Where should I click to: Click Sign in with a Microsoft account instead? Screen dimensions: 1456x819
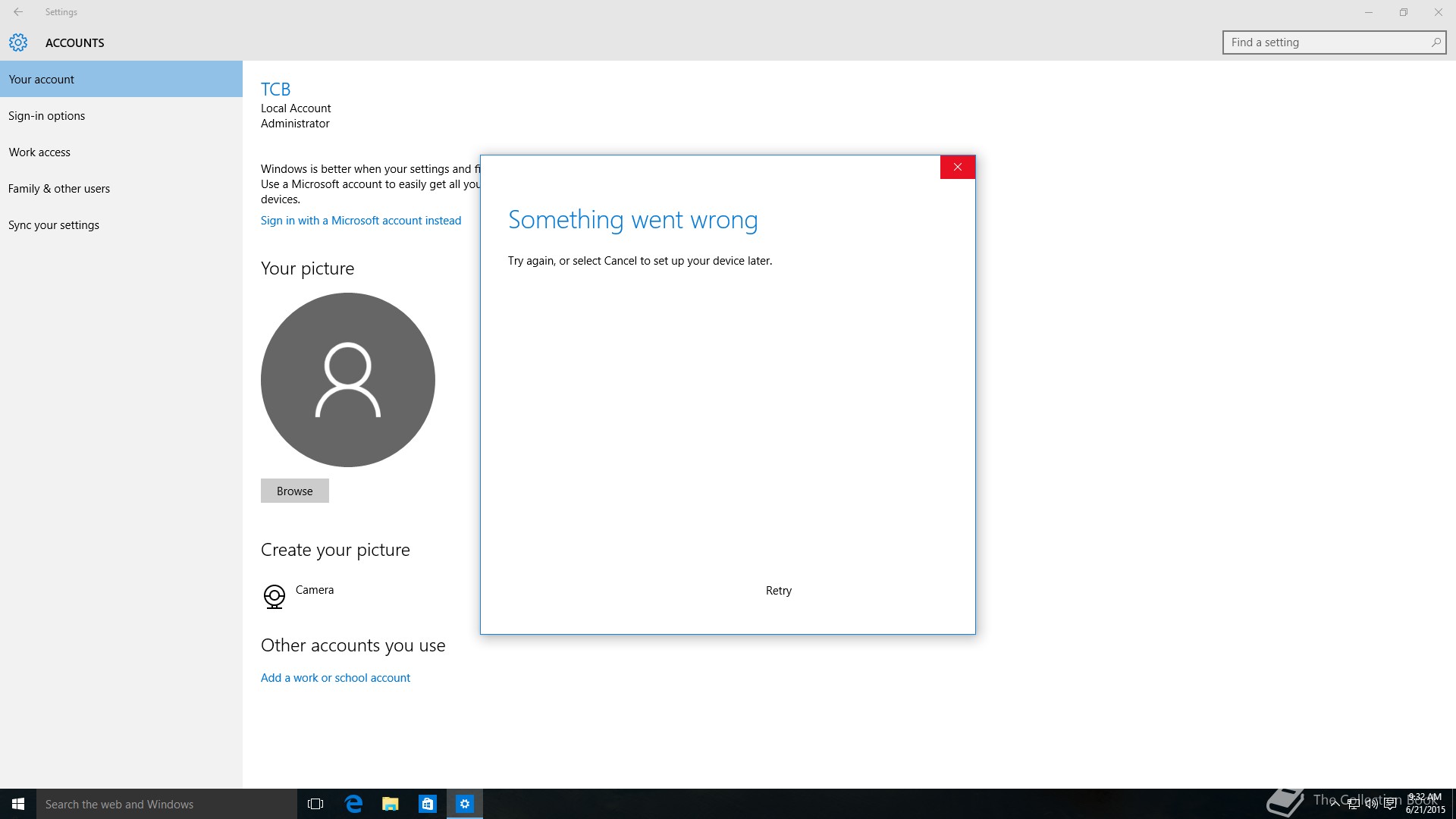pos(361,221)
